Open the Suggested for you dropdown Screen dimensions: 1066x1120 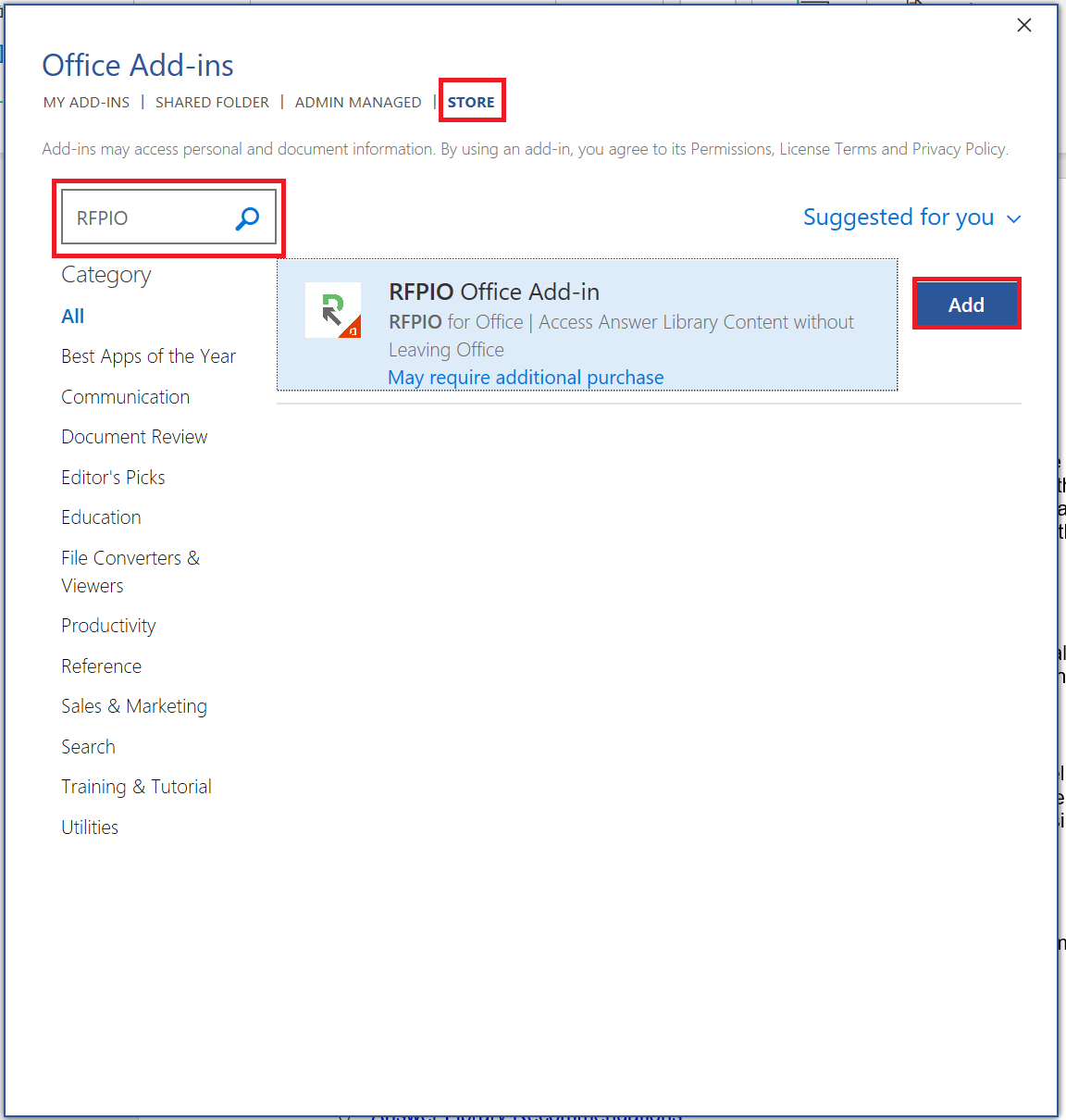pos(911,218)
